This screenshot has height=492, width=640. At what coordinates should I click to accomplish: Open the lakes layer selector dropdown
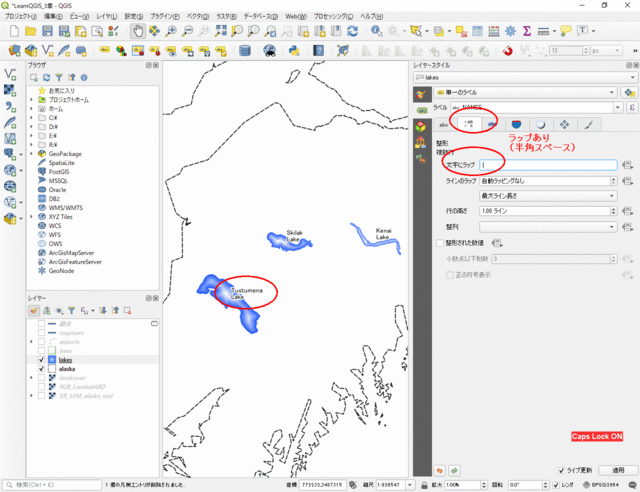click(525, 77)
